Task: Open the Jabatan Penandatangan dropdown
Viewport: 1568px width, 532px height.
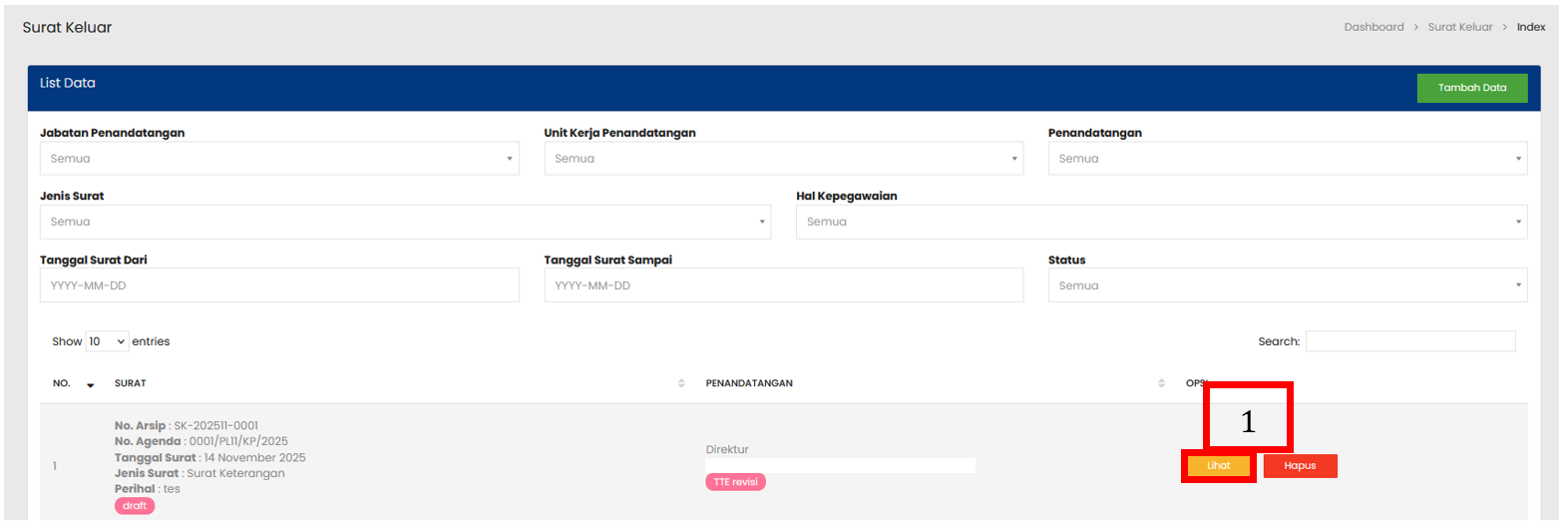Action: point(279,159)
